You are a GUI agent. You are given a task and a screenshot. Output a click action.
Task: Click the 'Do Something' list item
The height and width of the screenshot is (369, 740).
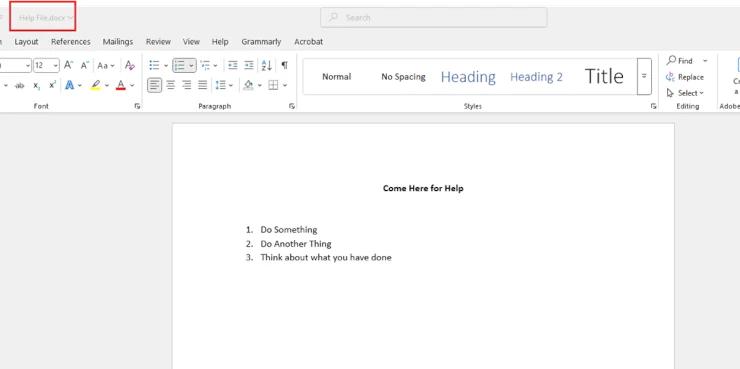[x=289, y=230]
